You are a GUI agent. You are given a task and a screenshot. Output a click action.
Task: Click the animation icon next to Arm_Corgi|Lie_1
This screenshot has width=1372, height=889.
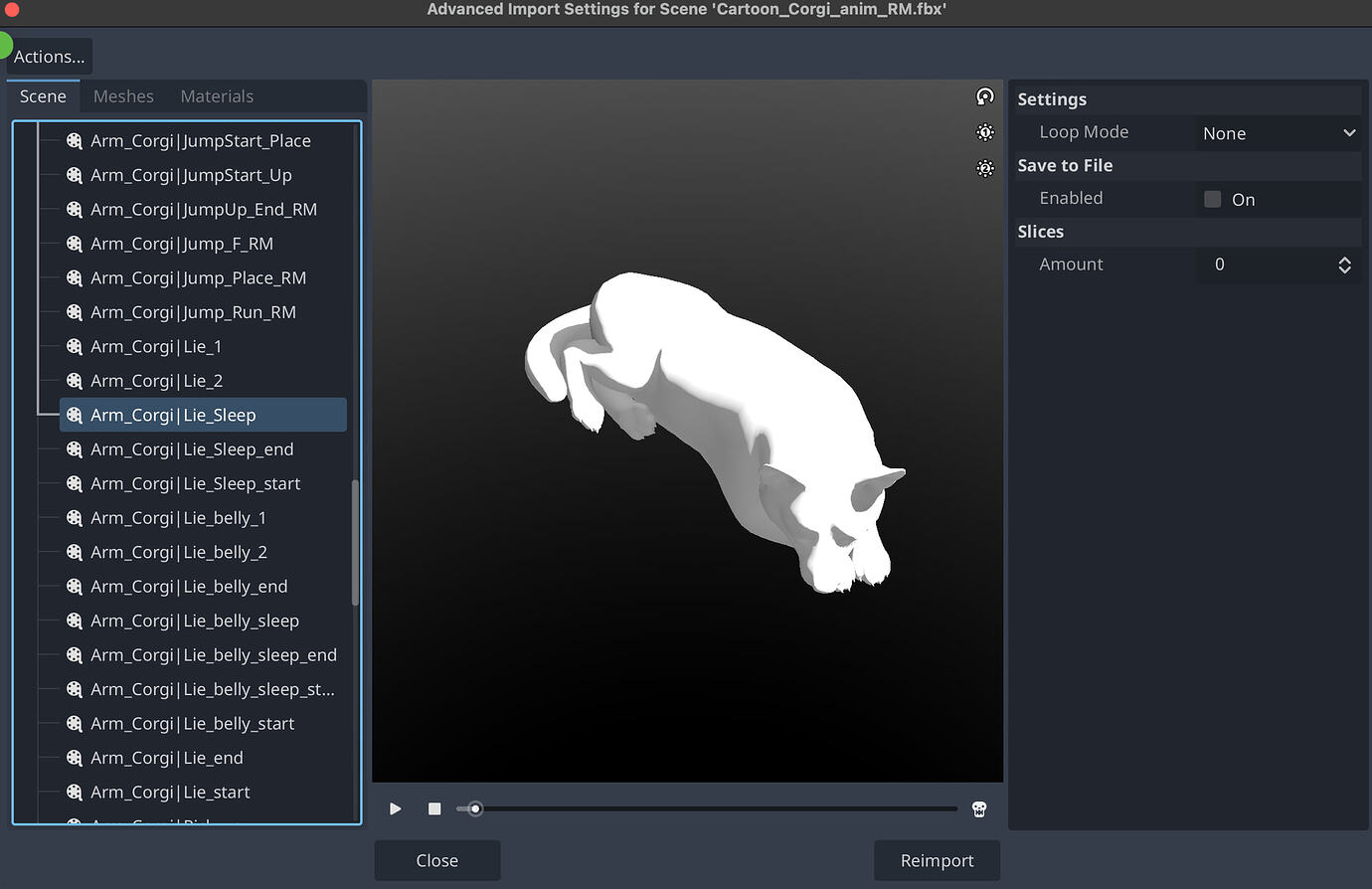click(x=75, y=346)
